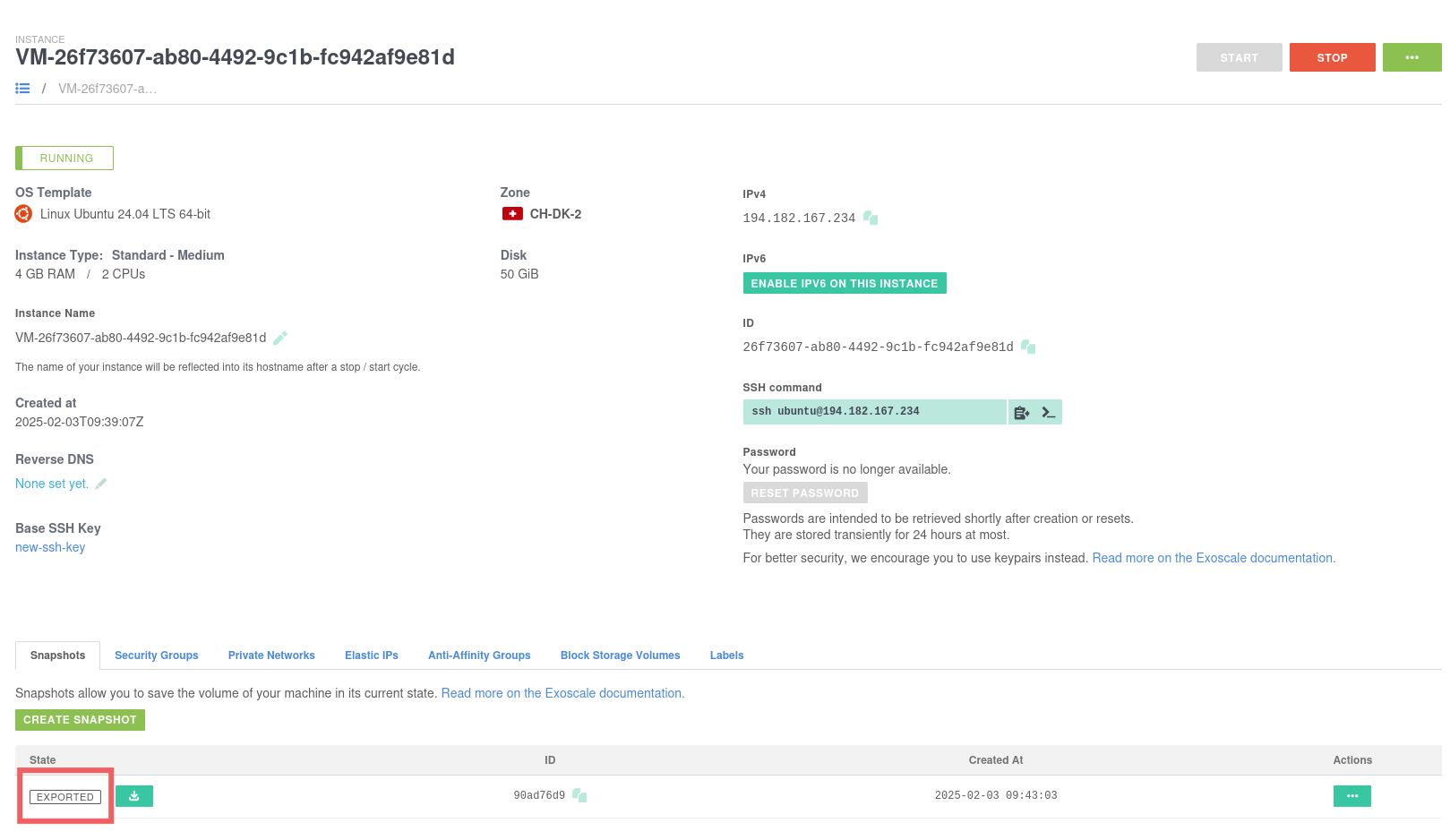Click the disk size 50 GiB

coord(519,274)
